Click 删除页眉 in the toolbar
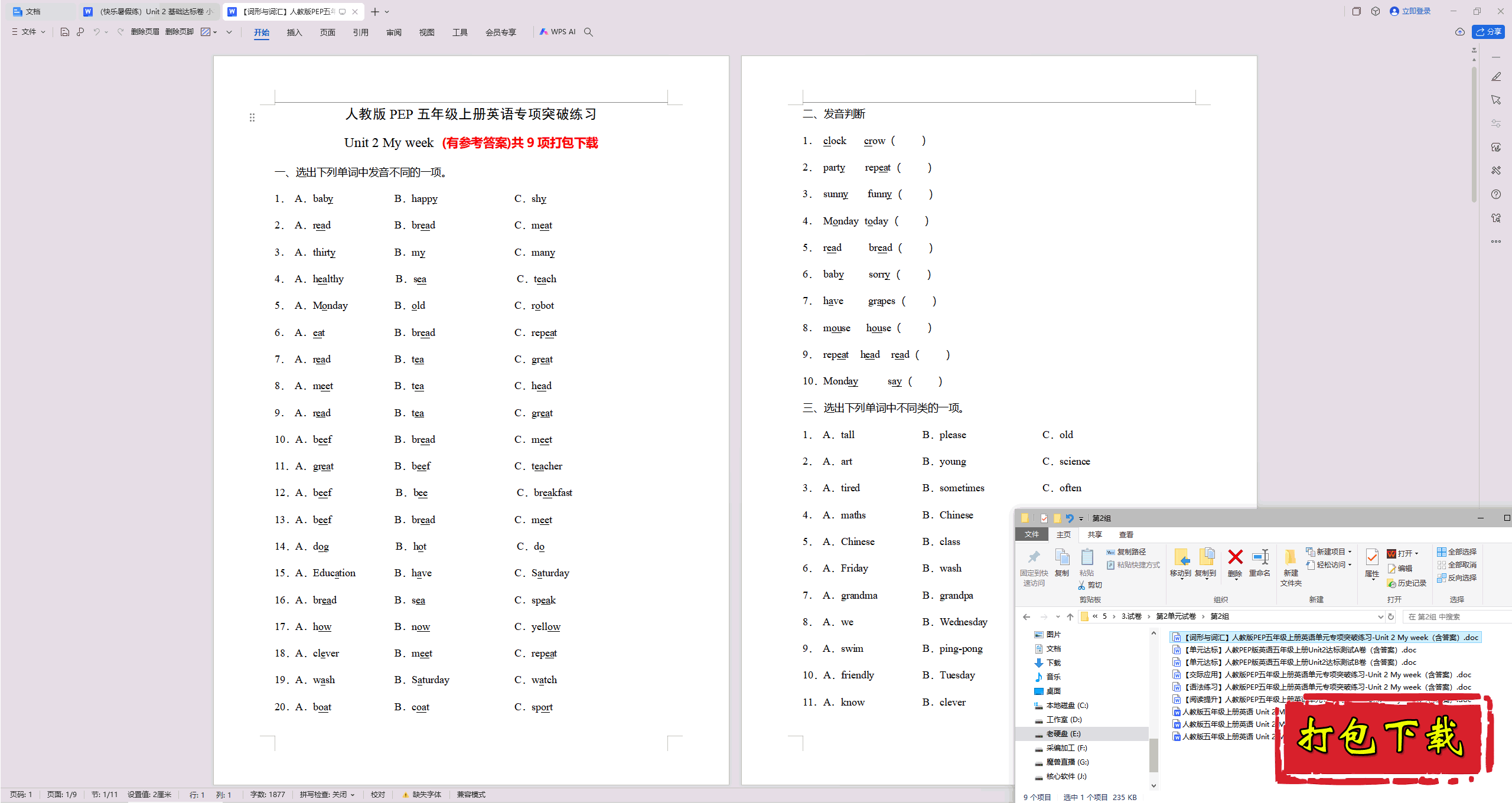Image resolution: width=1512 pixels, height=803 pixels. point(145,32)
